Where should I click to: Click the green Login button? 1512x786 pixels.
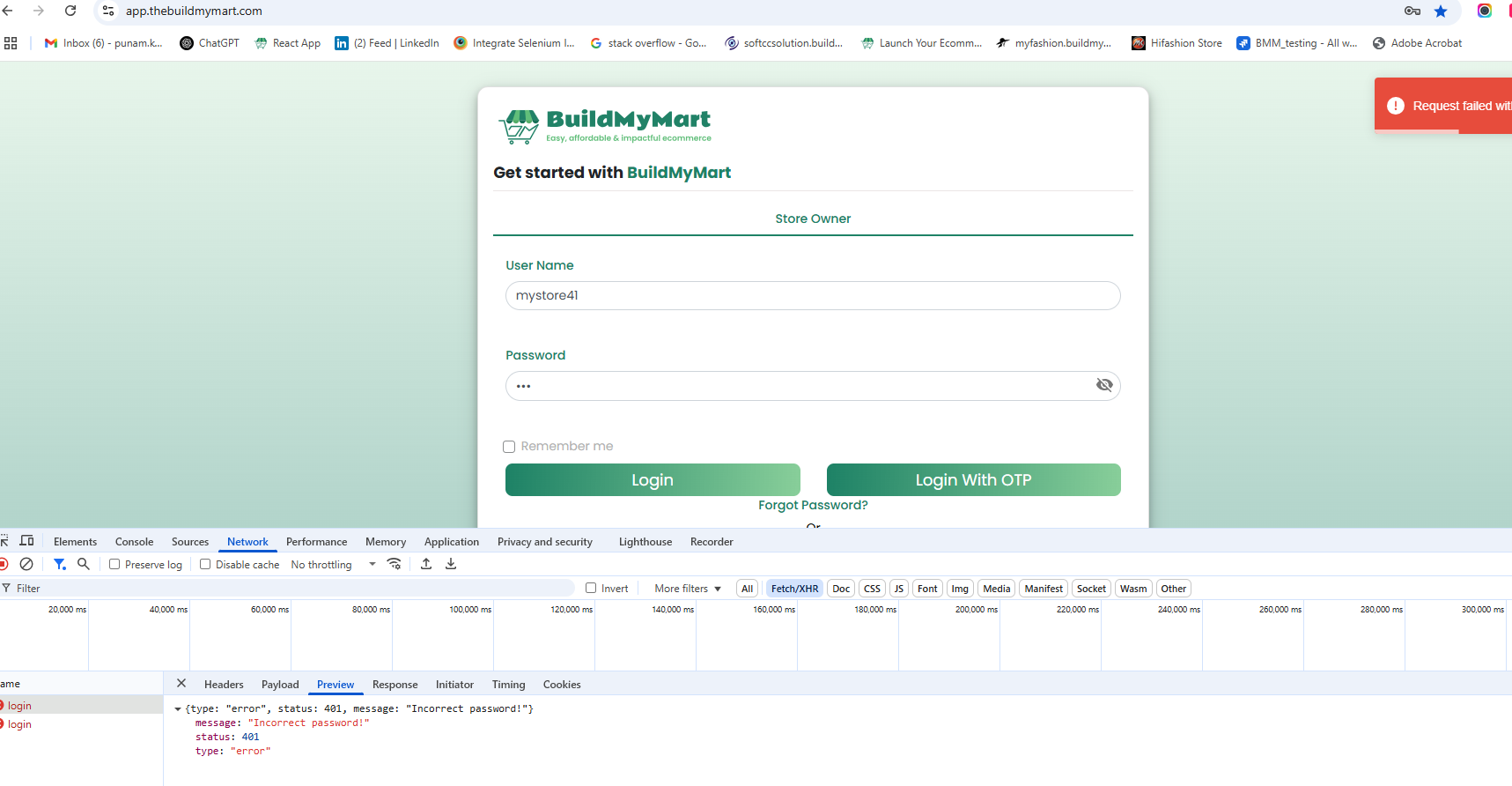click(653, 479)
